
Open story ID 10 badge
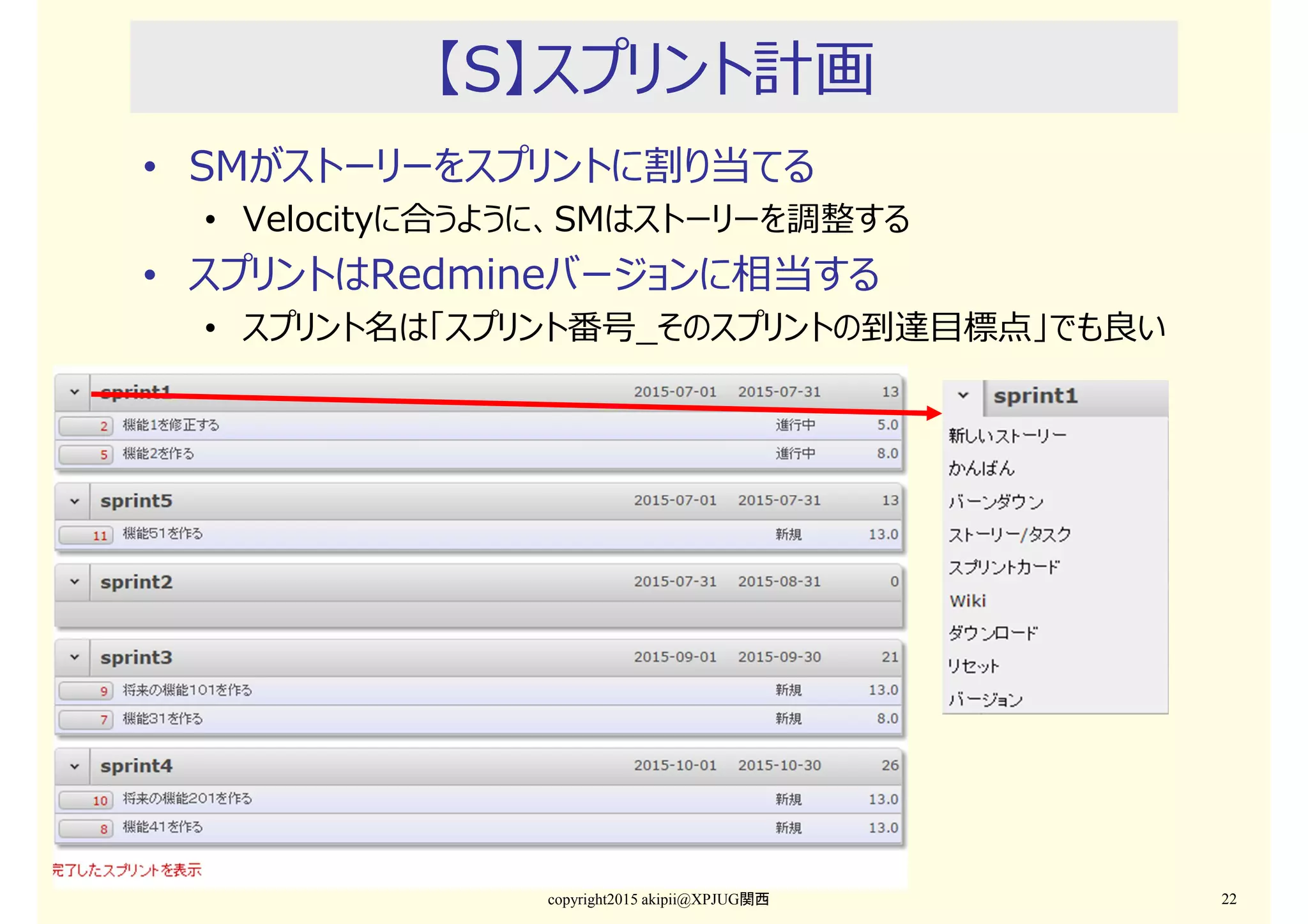point(86,800)
